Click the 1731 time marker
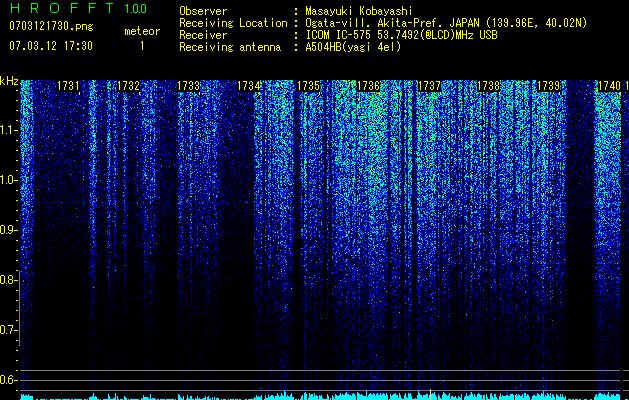Viewport: 629px width, 400px height. click(x=68, y=86)
